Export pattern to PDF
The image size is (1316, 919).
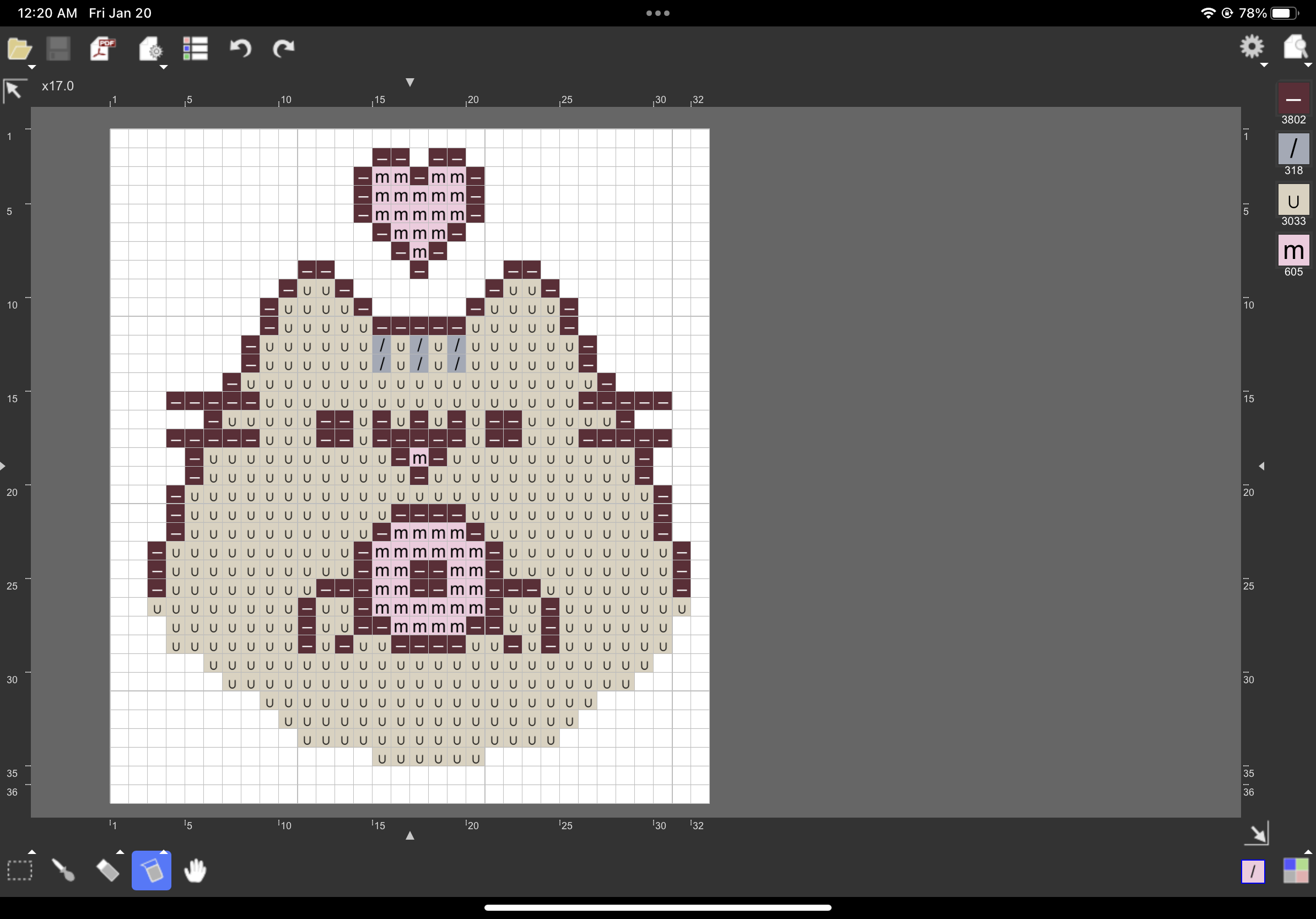[103, 48]
